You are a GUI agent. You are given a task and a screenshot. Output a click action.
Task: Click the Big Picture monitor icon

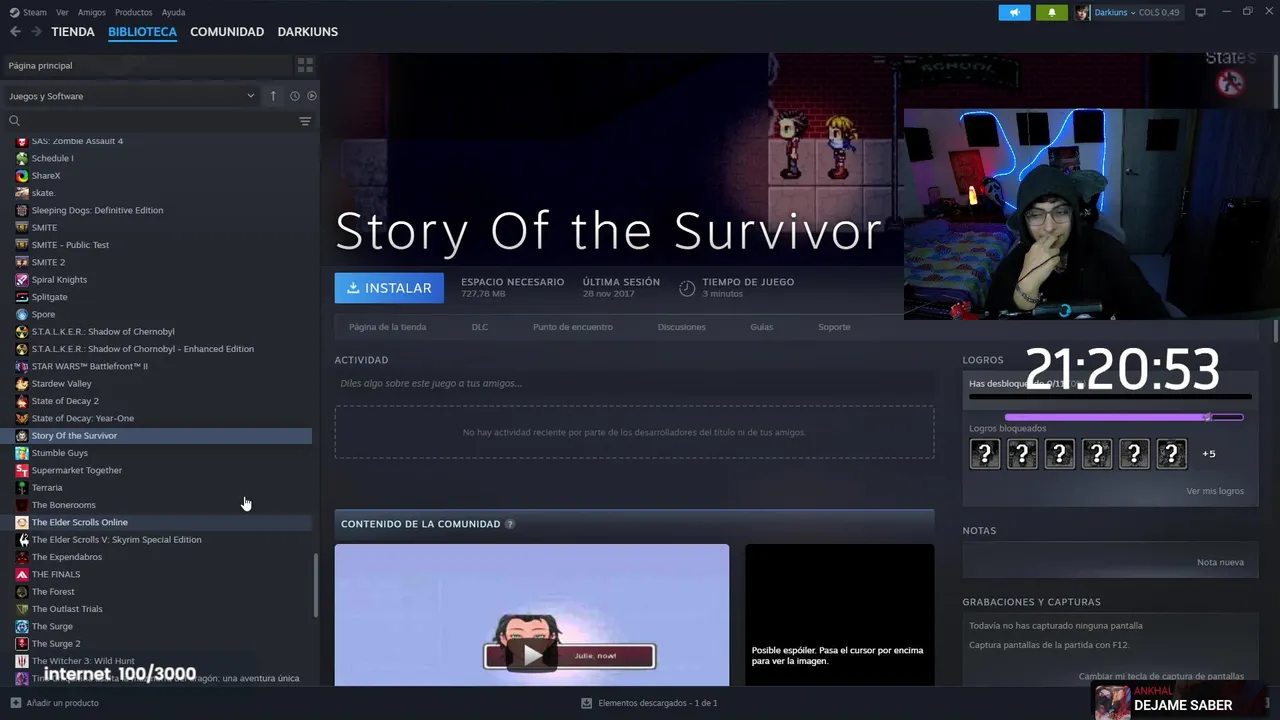click(x=1201, y=12)
